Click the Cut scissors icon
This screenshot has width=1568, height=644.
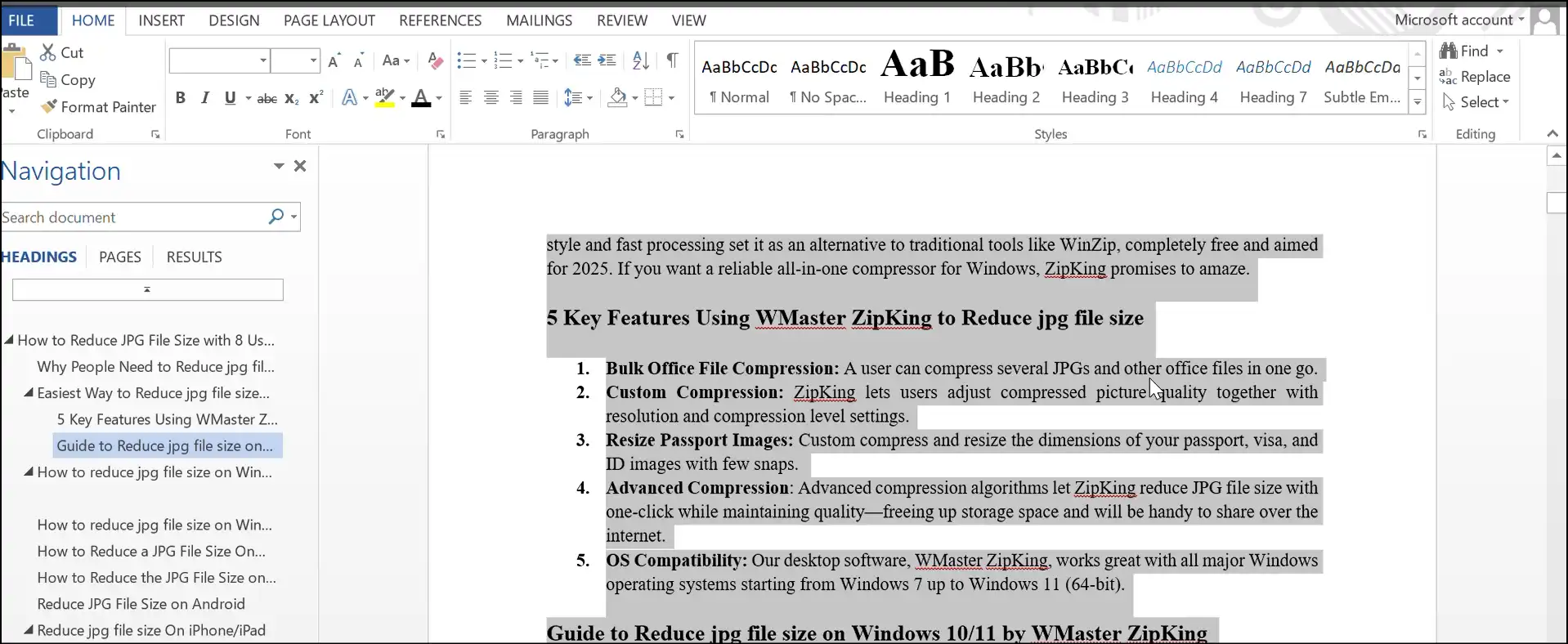(48, 52)
